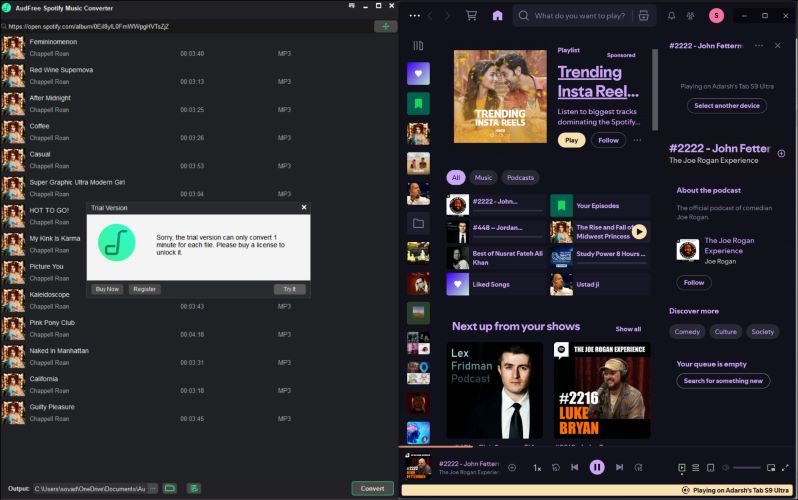
Task: Click the yellow Playing on Adarsh's Tab bar
Action: coord(597,490)
